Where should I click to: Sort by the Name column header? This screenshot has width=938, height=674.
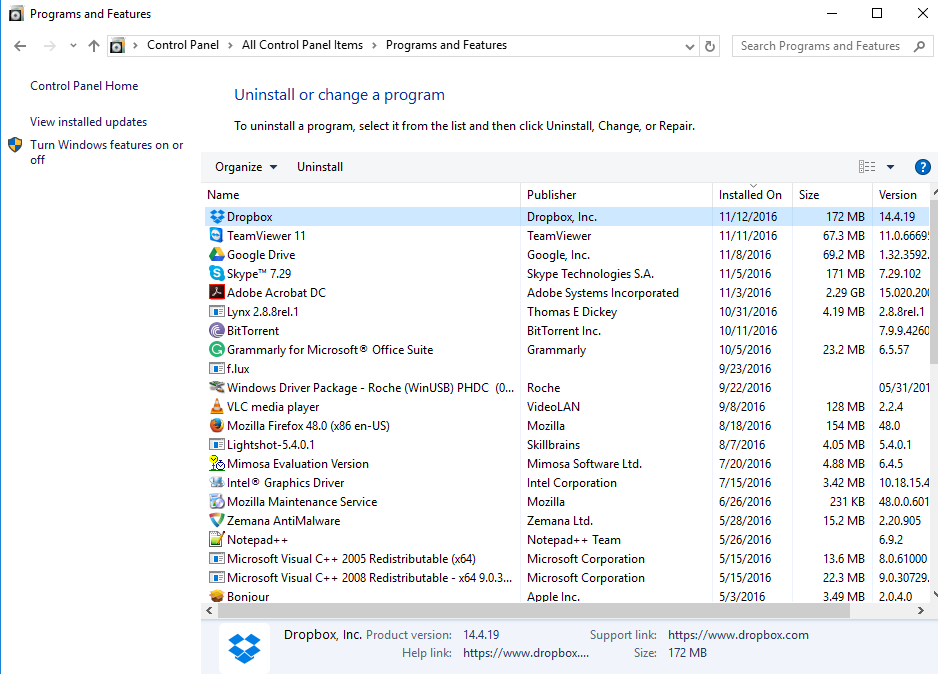click(362, 194)
